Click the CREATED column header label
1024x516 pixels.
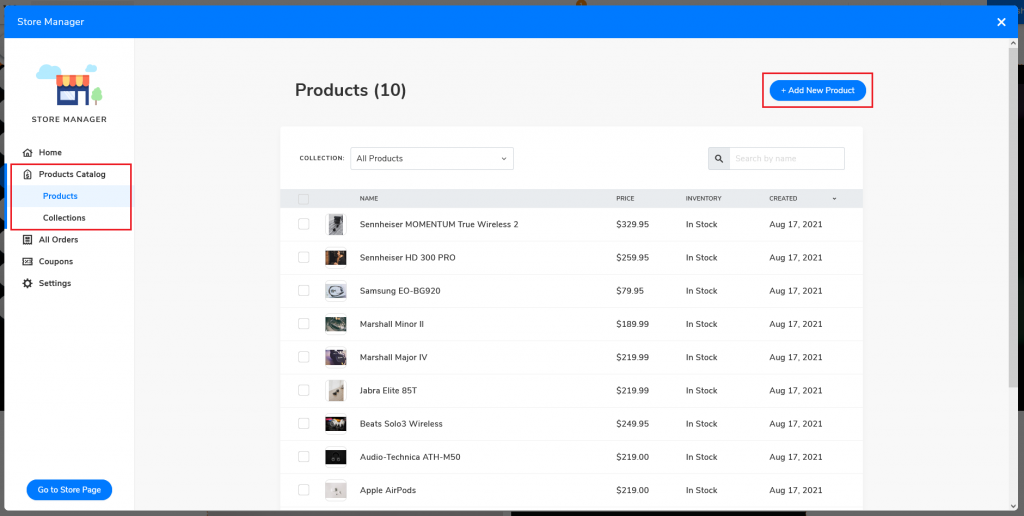point(783,199)
